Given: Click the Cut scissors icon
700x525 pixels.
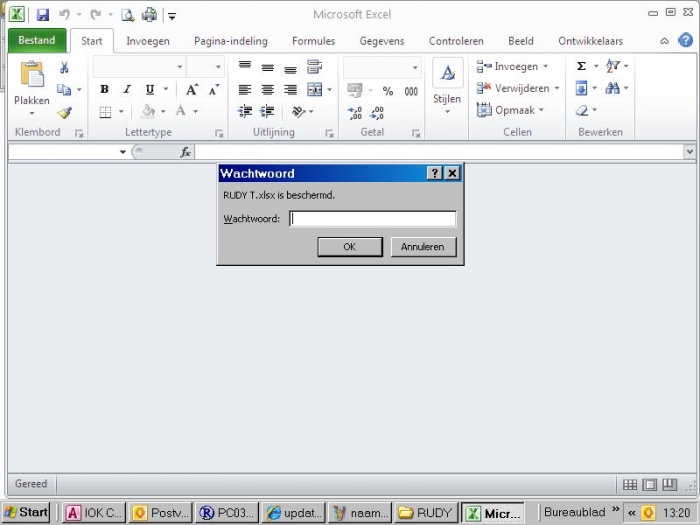Looking at the screenshot, I should (64, 68).
